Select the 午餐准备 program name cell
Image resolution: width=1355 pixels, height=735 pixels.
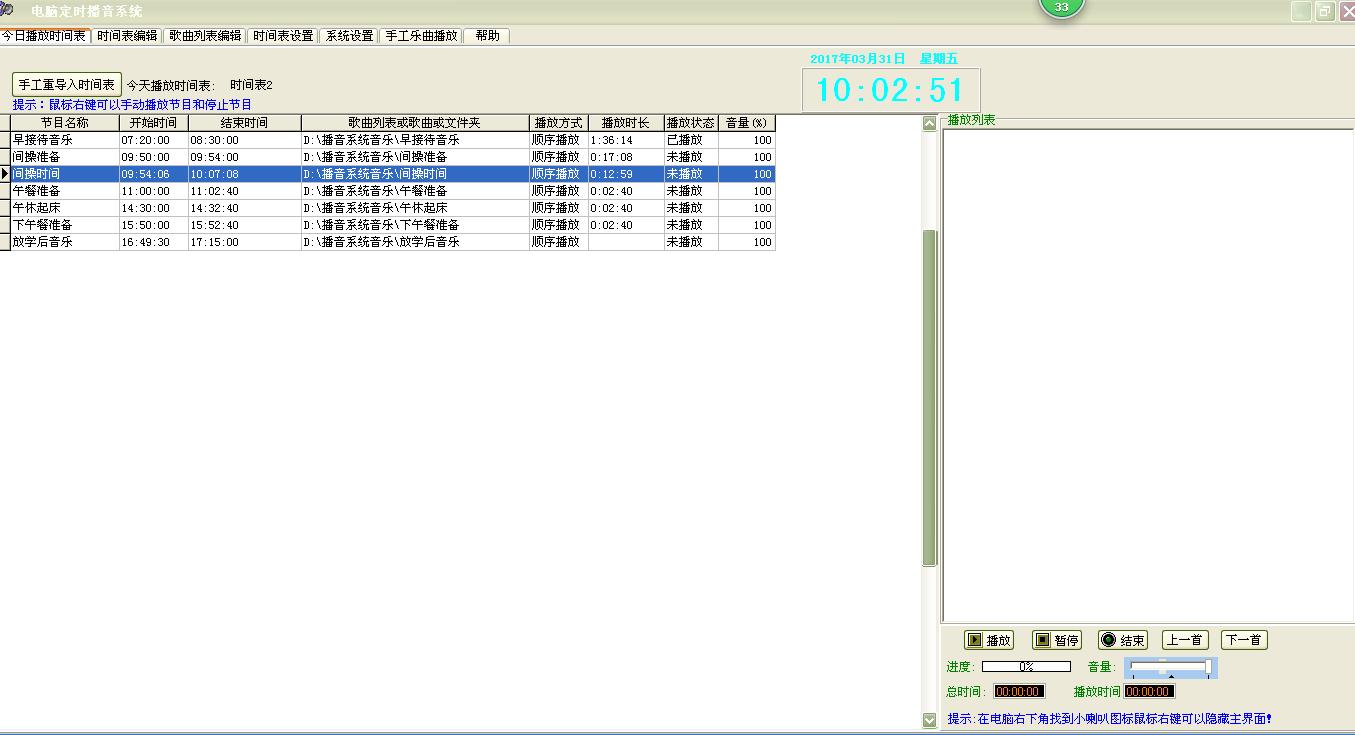point(65,191)
